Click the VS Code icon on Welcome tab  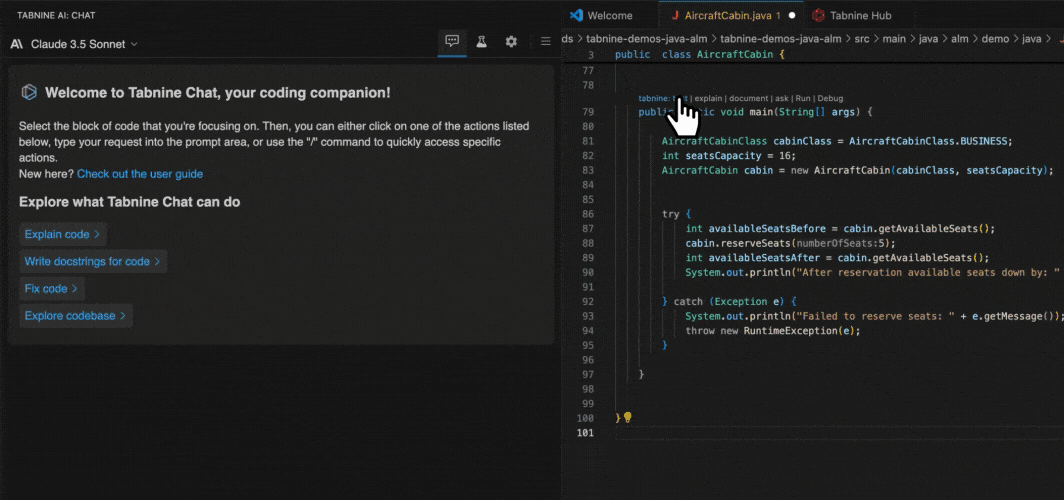(576, 15)
